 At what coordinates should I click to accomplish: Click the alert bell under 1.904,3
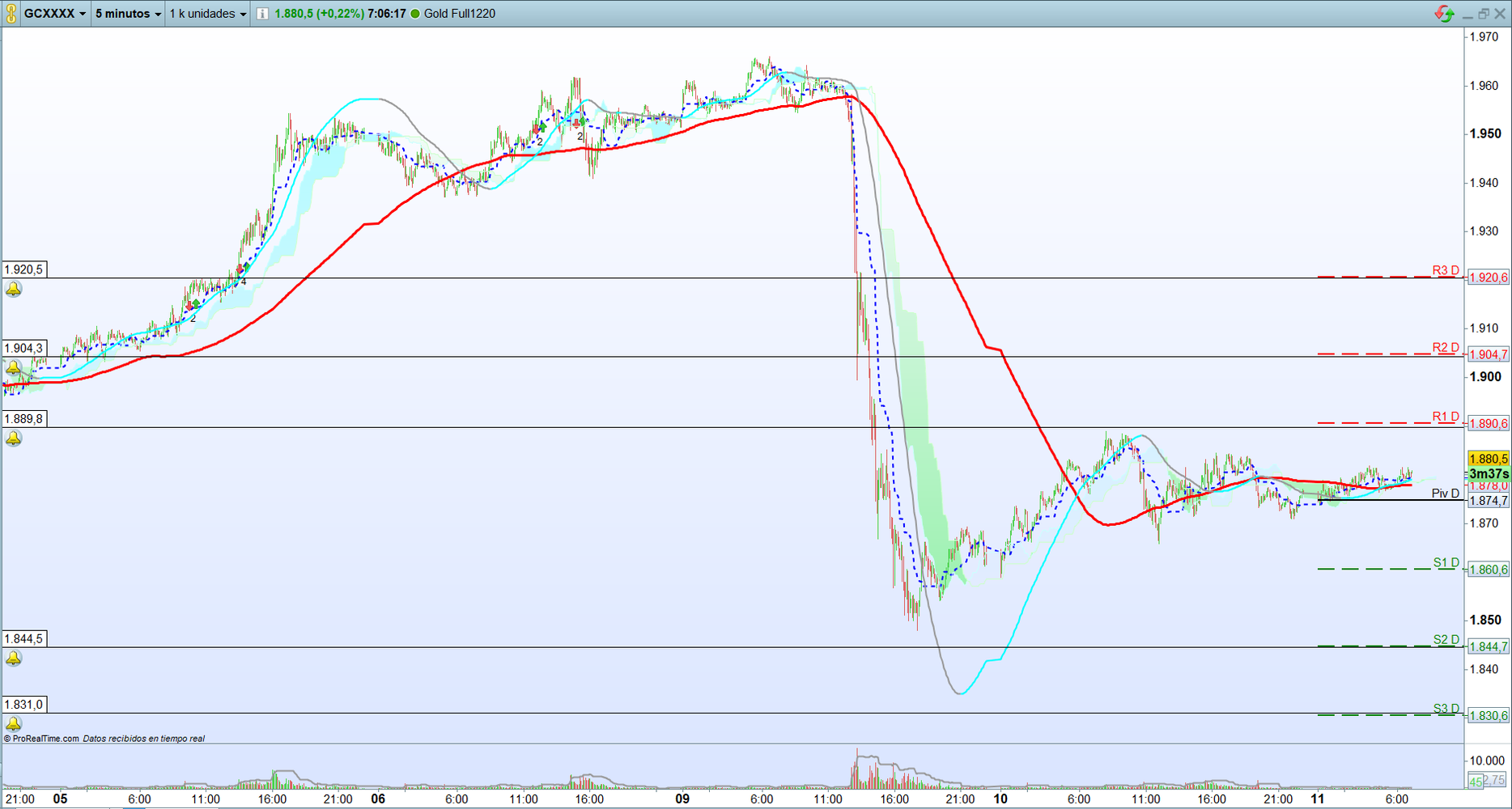click(14, 368)
